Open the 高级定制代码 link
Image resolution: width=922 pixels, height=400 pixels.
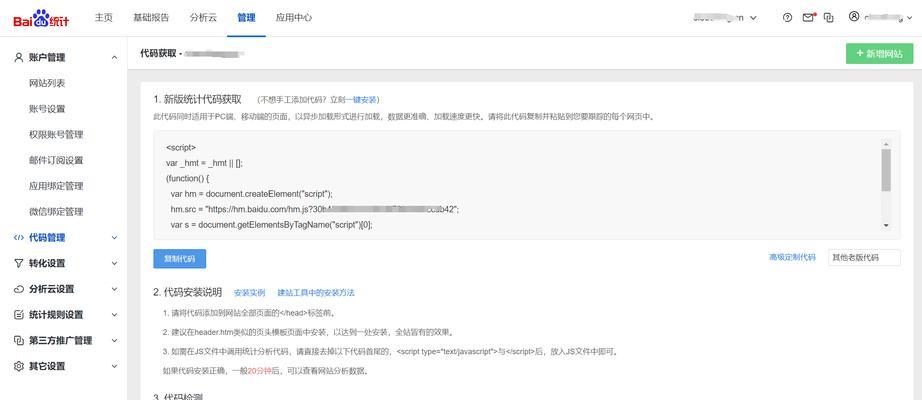pos(792,258)
